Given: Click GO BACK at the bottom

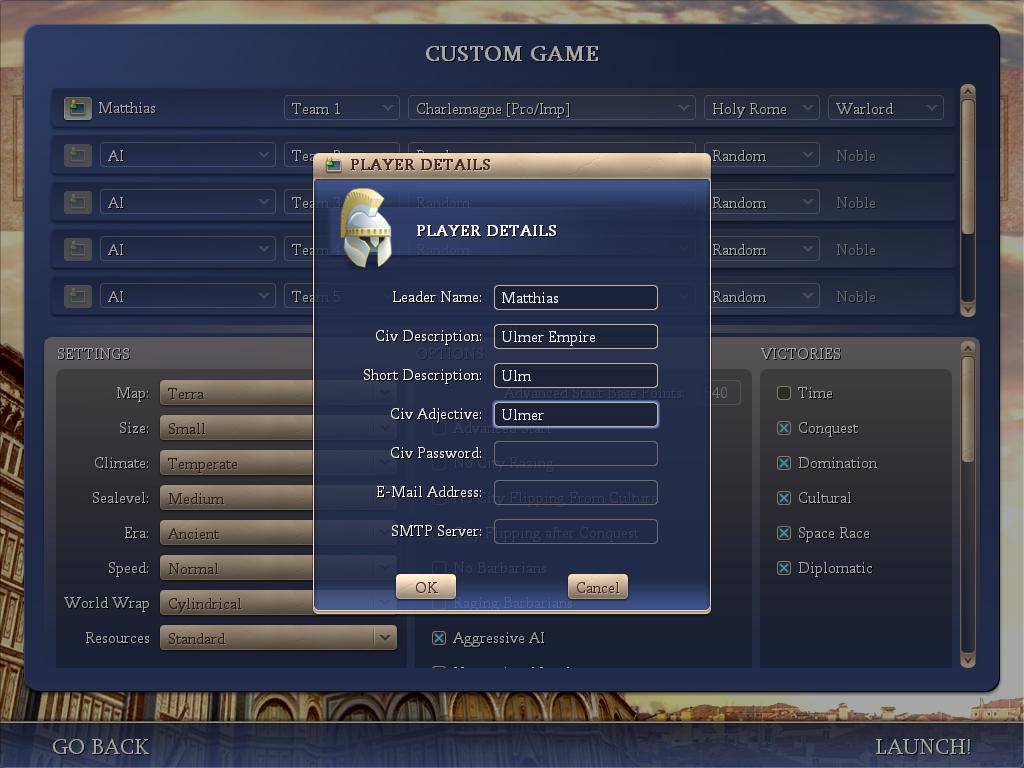Looking at the screenshot, I should click(x=101, y=746).
